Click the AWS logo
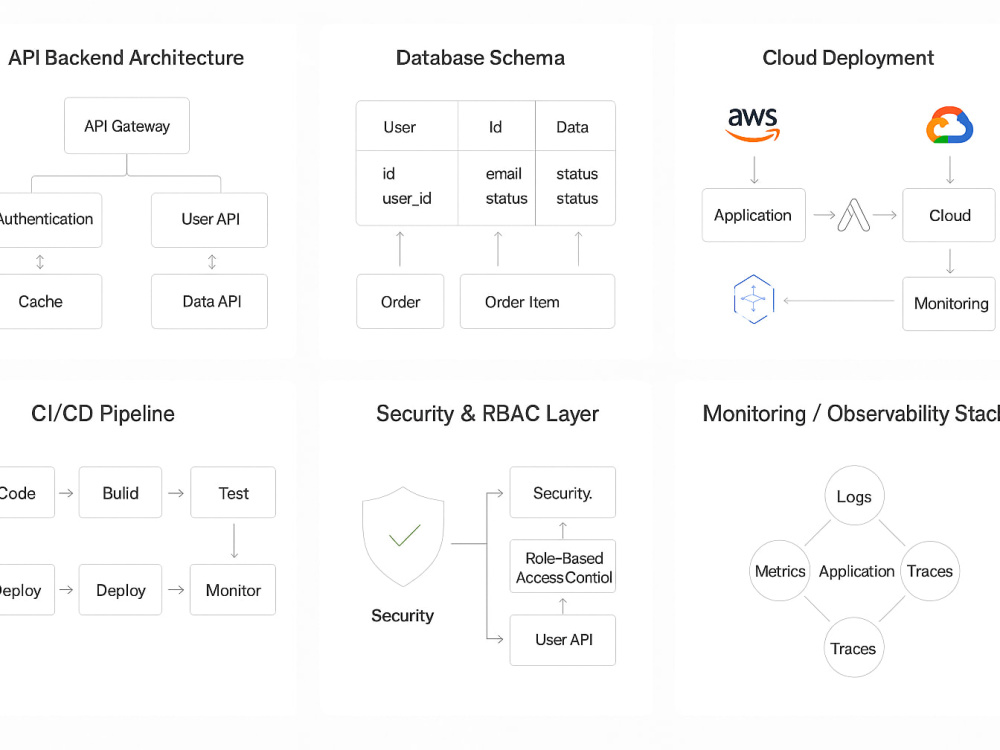This screenshot has height=750, width=1000. [x=753, y=124]
